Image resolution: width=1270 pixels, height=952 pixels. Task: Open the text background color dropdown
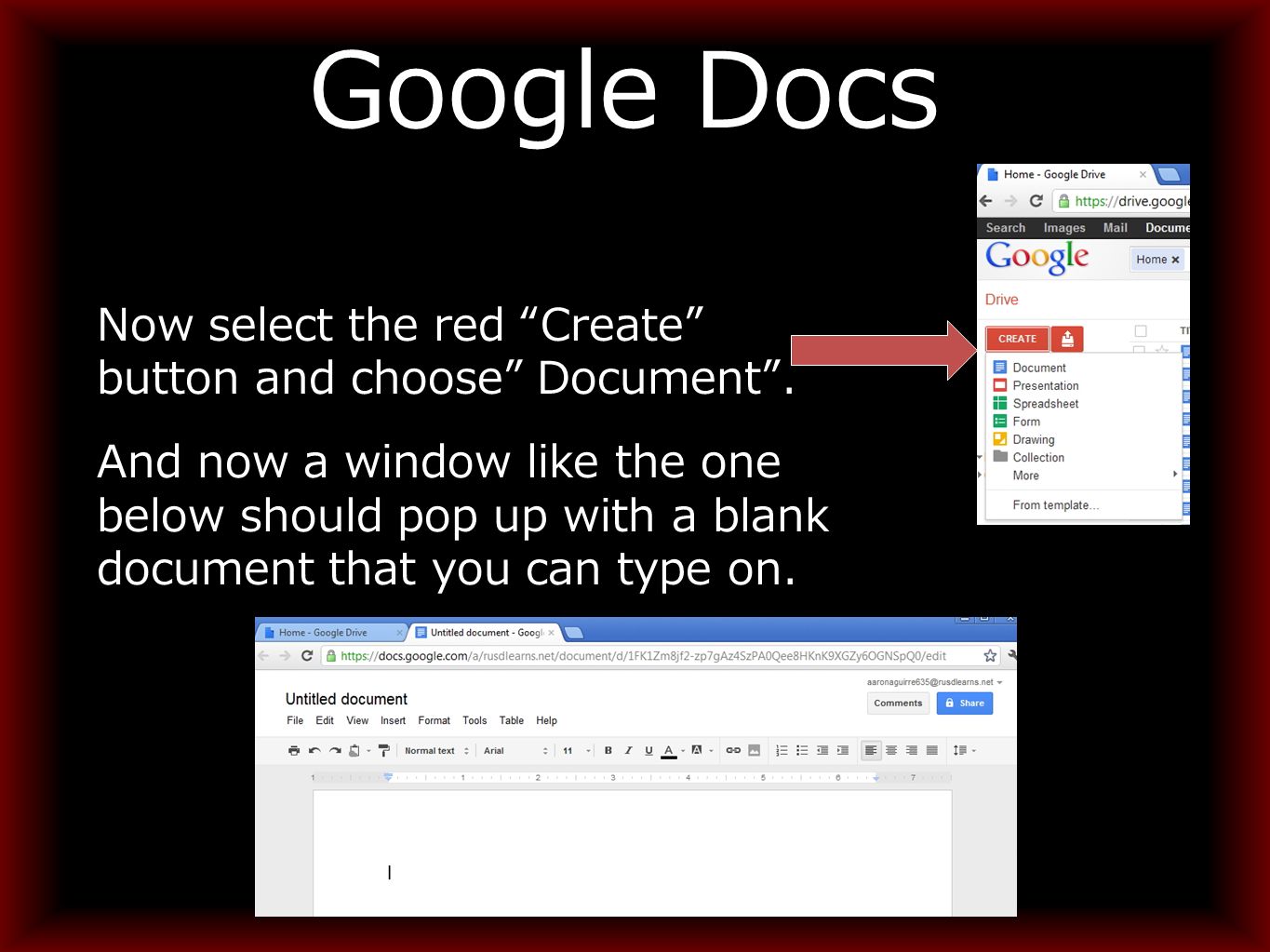(x=711, y=750)
